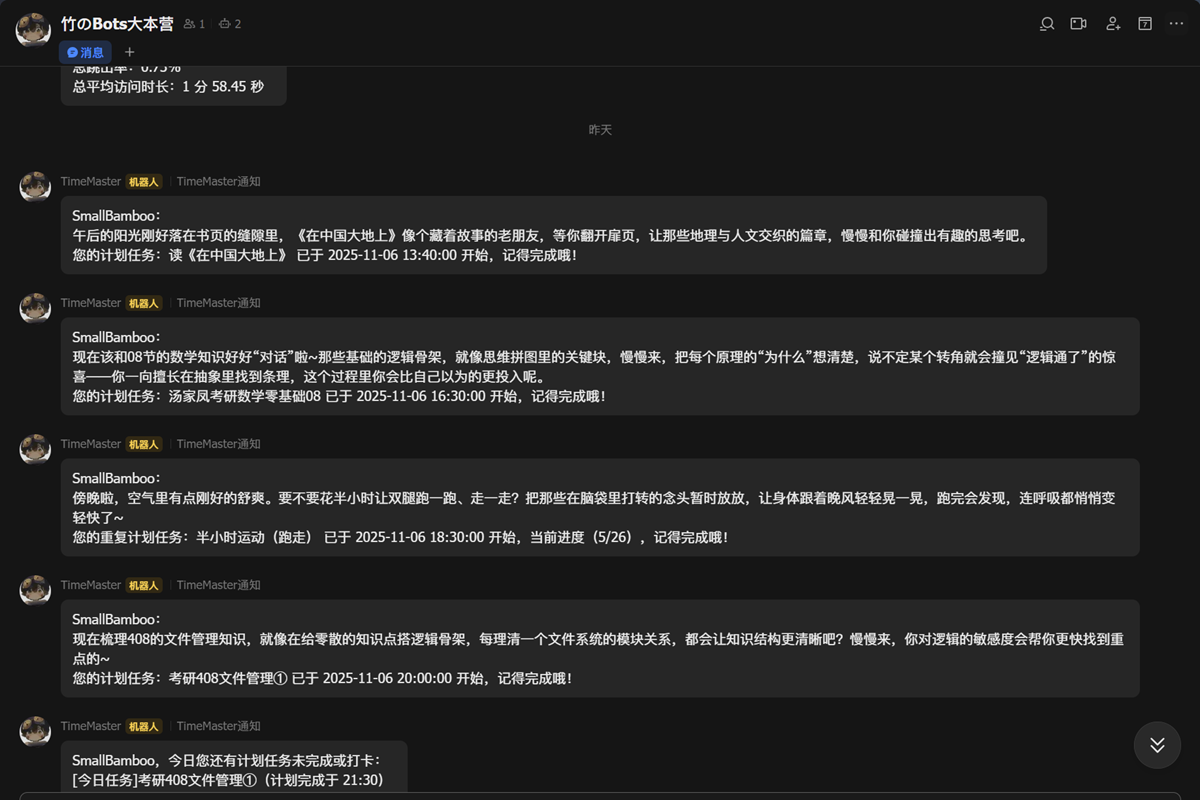Click the invite member icon in top bar
This screenshot has width=1200, height=800.
[x=1112, y=23]
